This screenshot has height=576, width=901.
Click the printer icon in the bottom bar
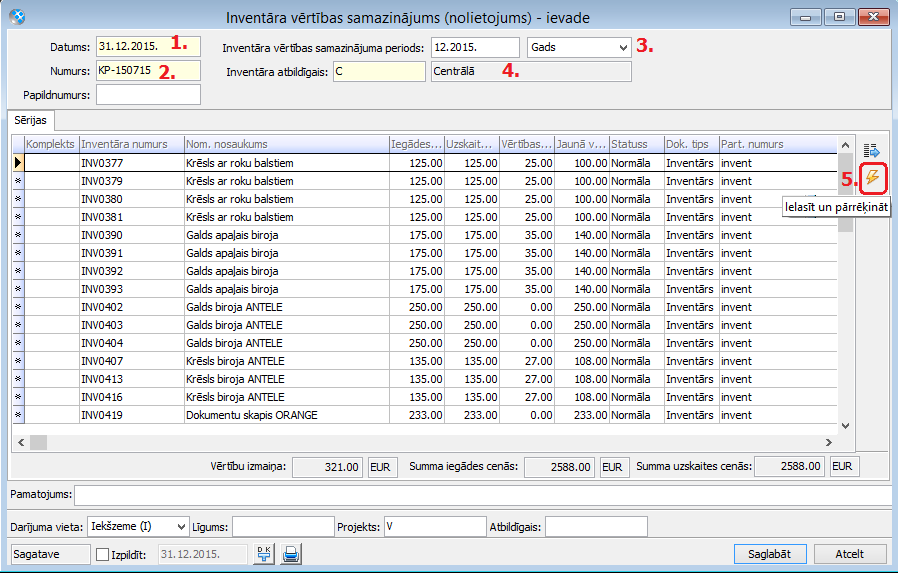(291, 554)
